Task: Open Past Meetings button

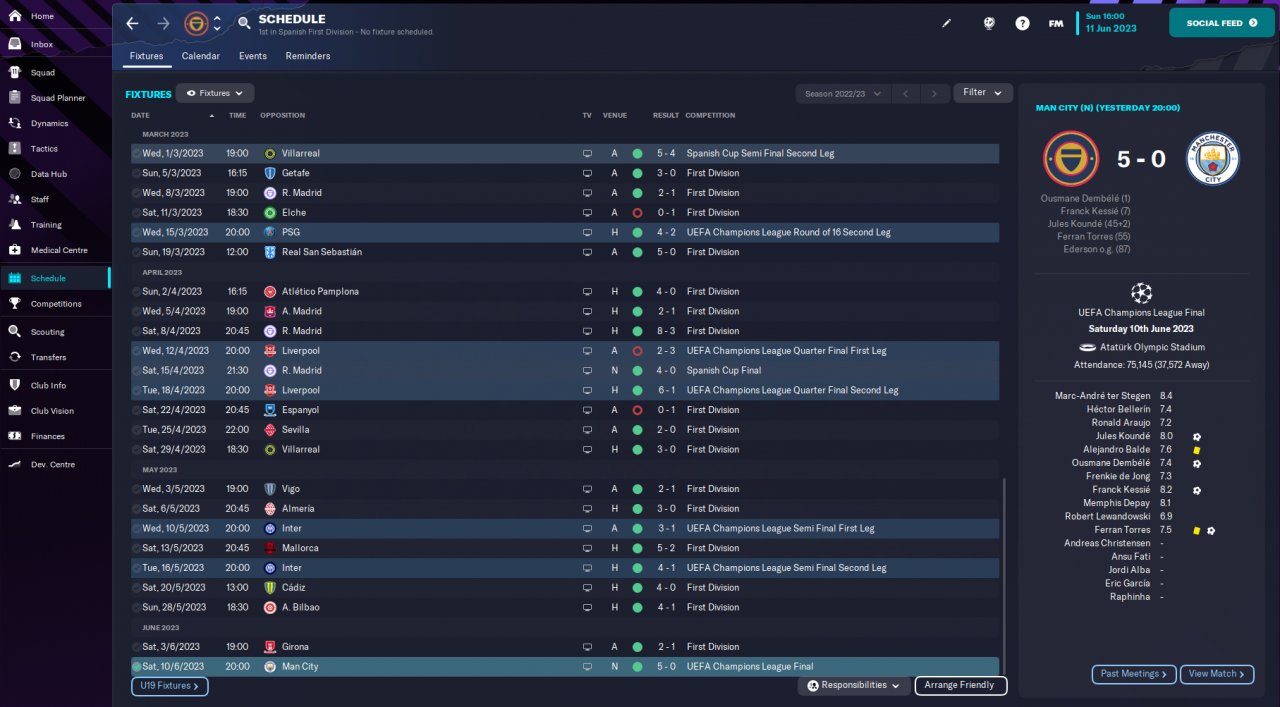Action: (x=1134, y=674)
